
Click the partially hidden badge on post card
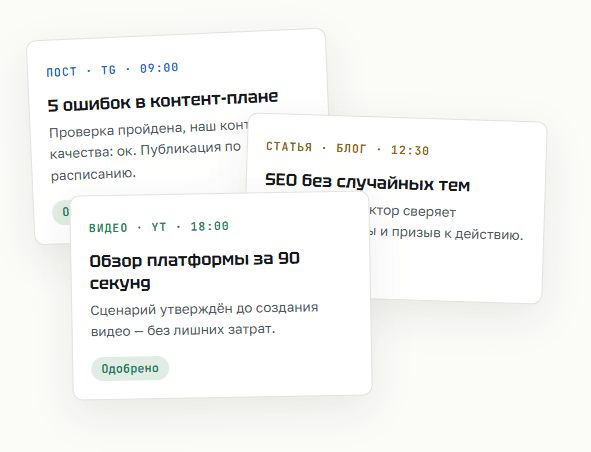pos(62,212)
